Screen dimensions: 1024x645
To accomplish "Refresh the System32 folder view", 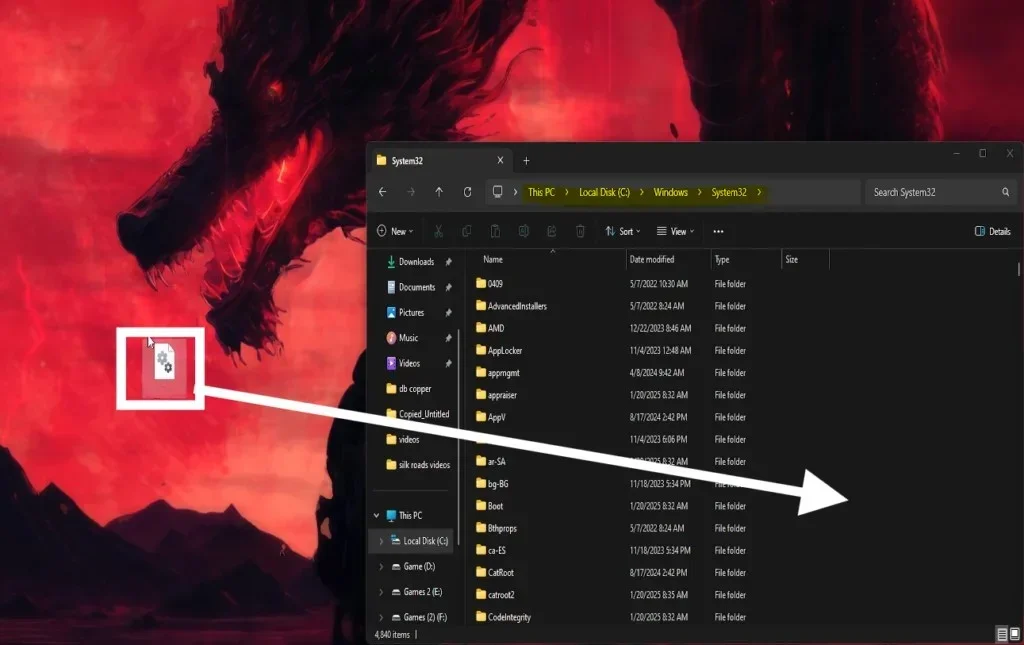I will (467, 192).
